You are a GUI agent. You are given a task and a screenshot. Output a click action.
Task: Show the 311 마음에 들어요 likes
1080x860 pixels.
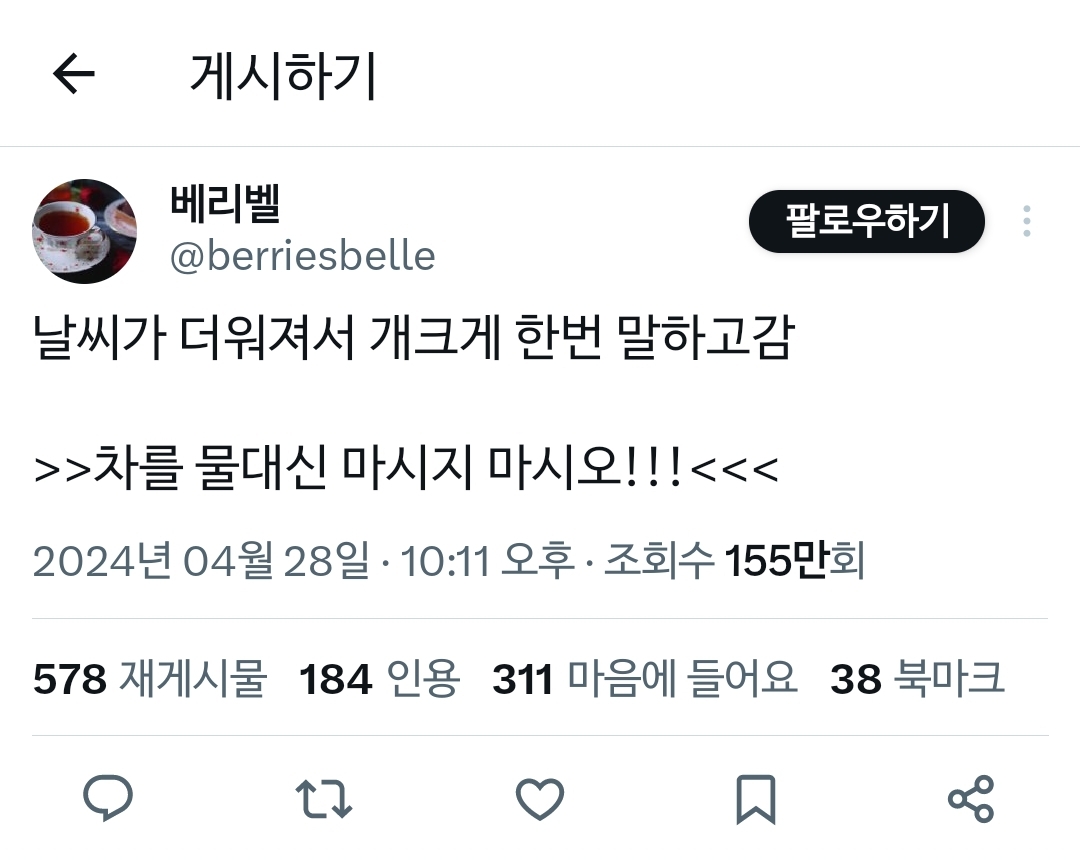645,678
